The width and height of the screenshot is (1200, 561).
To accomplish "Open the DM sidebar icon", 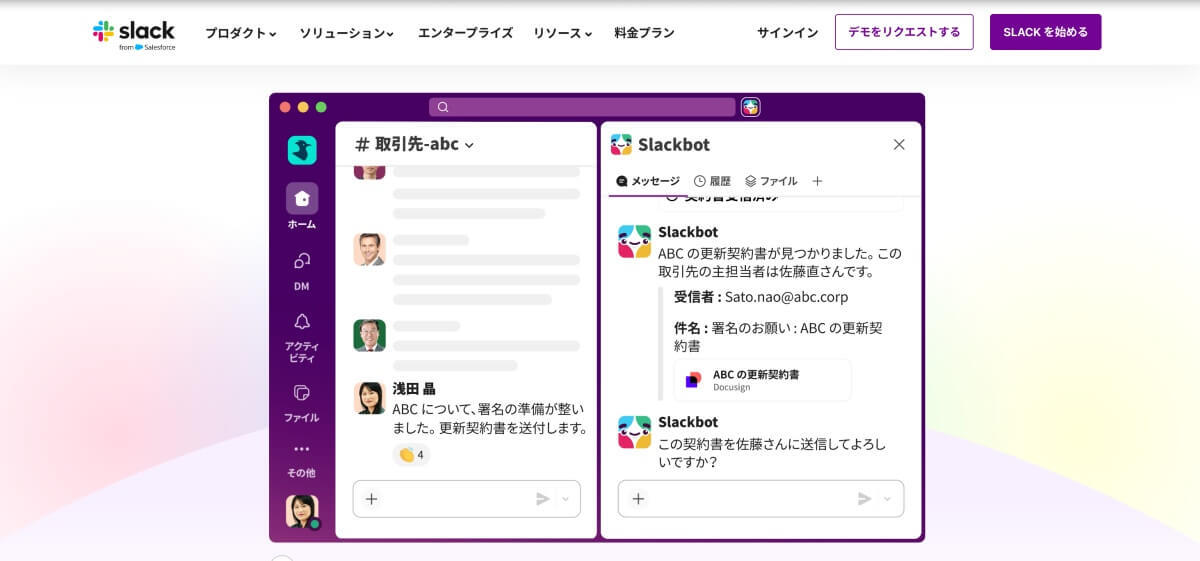I will click(x=302, y=261).
